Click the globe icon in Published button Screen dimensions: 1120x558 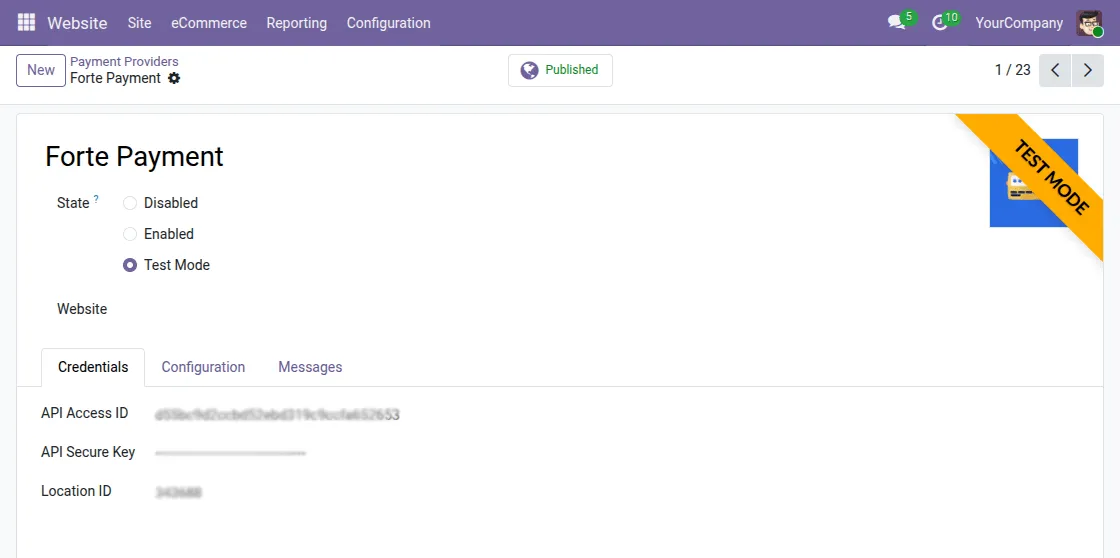(x=529, y=70)
